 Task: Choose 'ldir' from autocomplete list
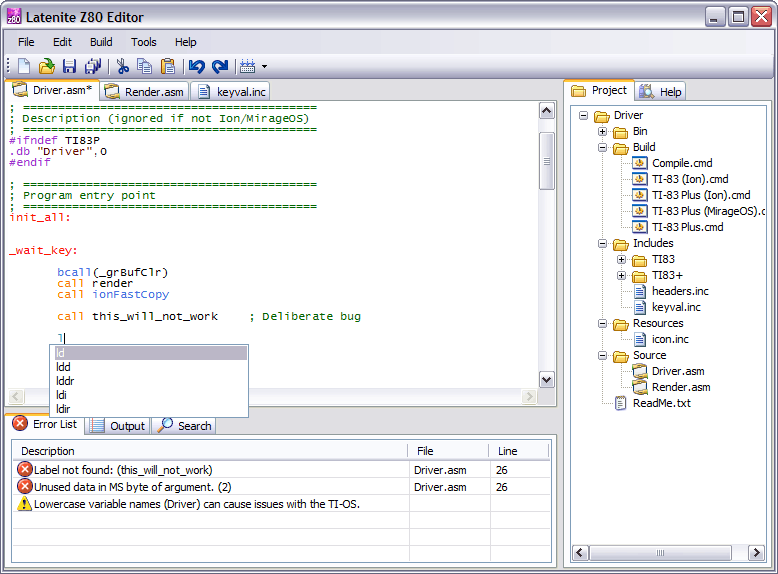151,409
